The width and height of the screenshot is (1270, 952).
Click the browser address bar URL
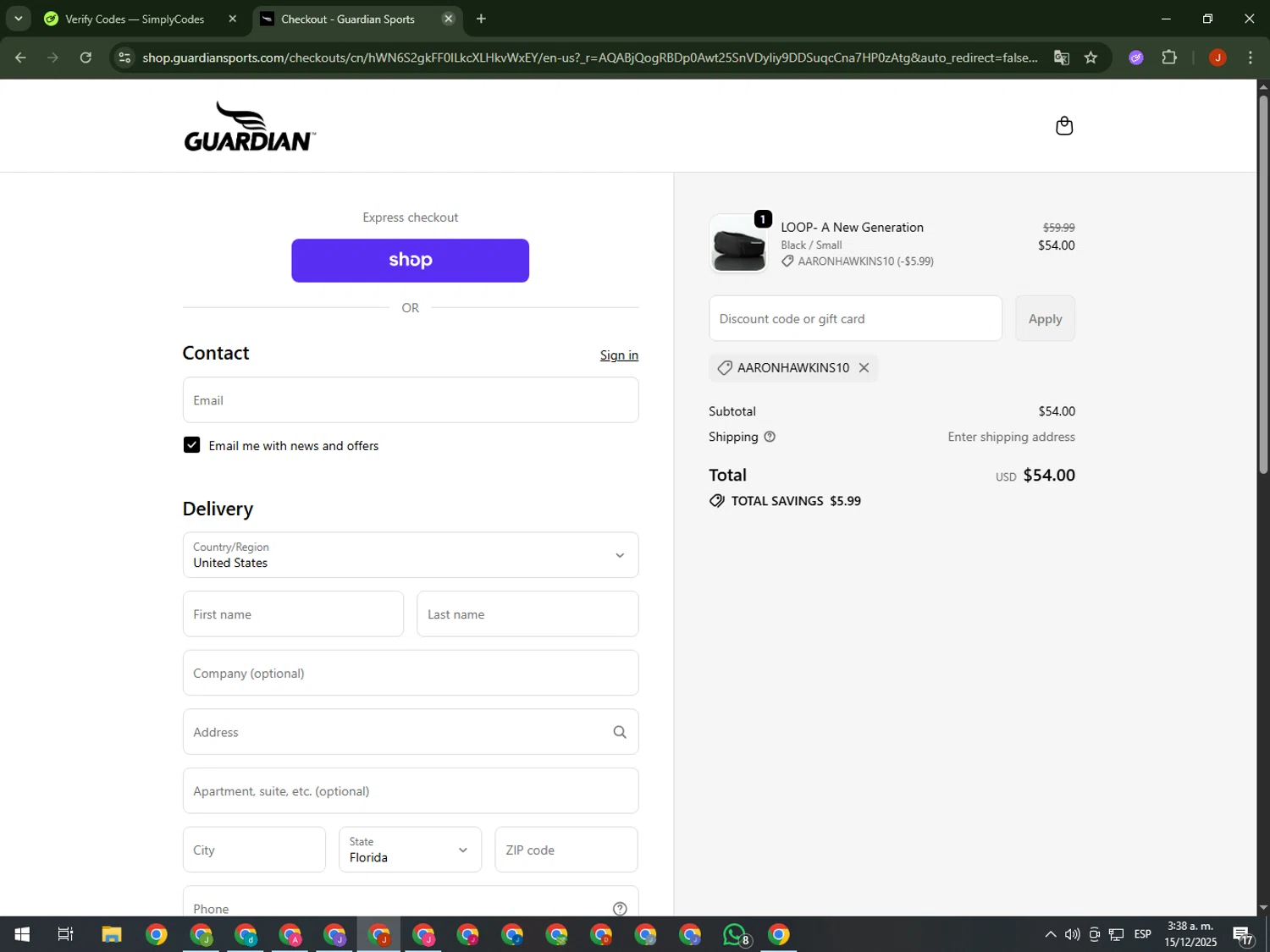coord(590,58)
